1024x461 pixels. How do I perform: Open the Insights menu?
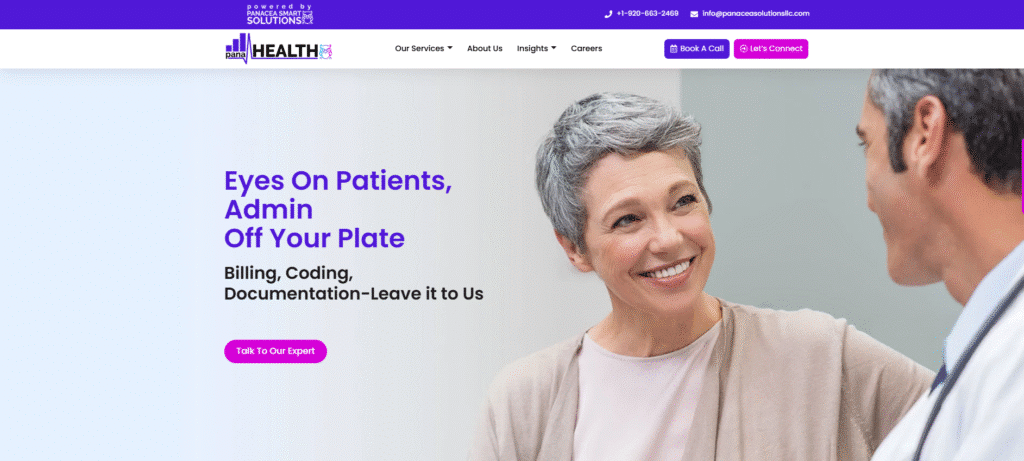click(536, 48)
